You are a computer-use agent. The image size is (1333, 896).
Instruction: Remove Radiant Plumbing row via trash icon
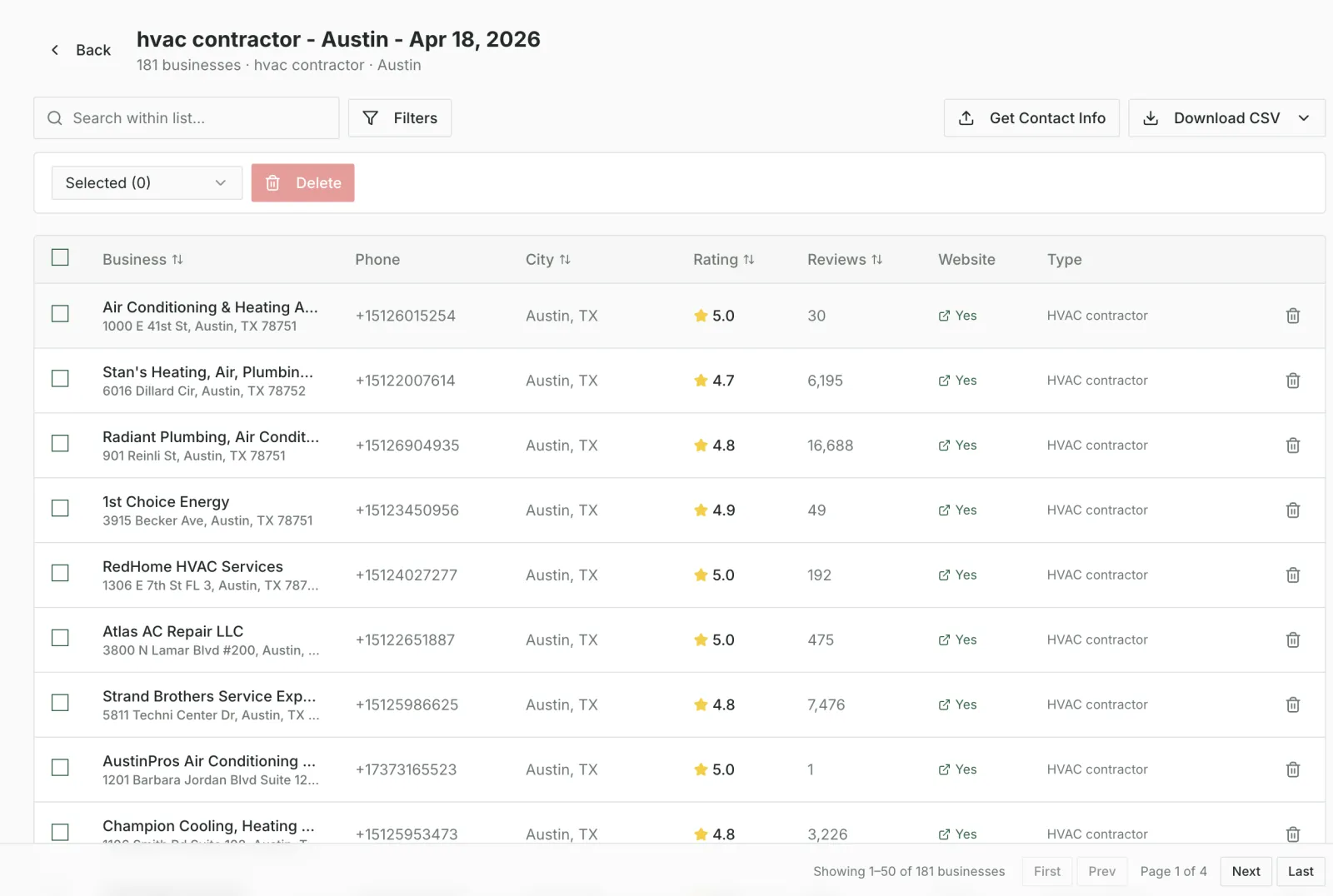(1293, 446)
